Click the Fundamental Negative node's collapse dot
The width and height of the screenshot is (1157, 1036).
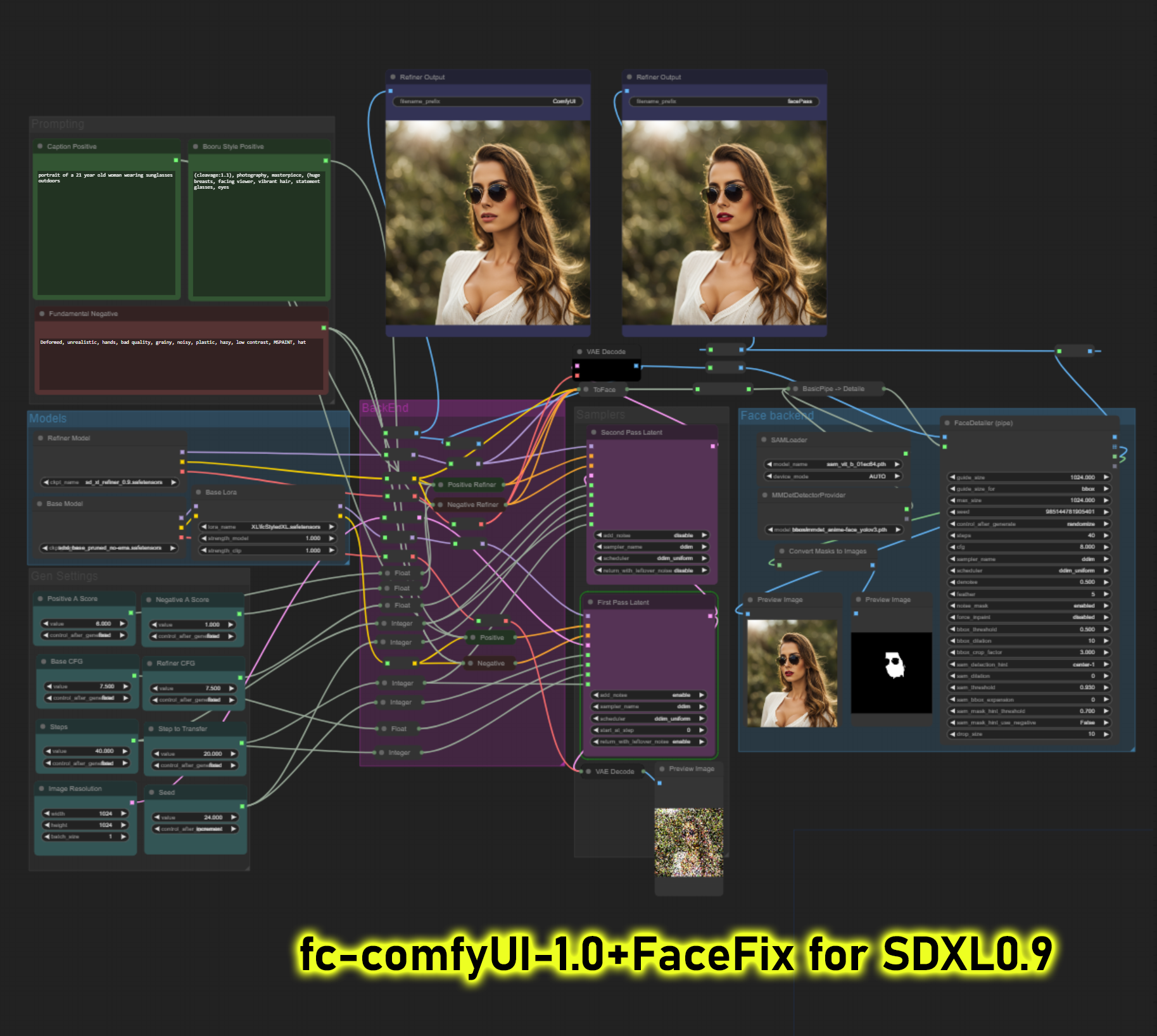[42, 313]
